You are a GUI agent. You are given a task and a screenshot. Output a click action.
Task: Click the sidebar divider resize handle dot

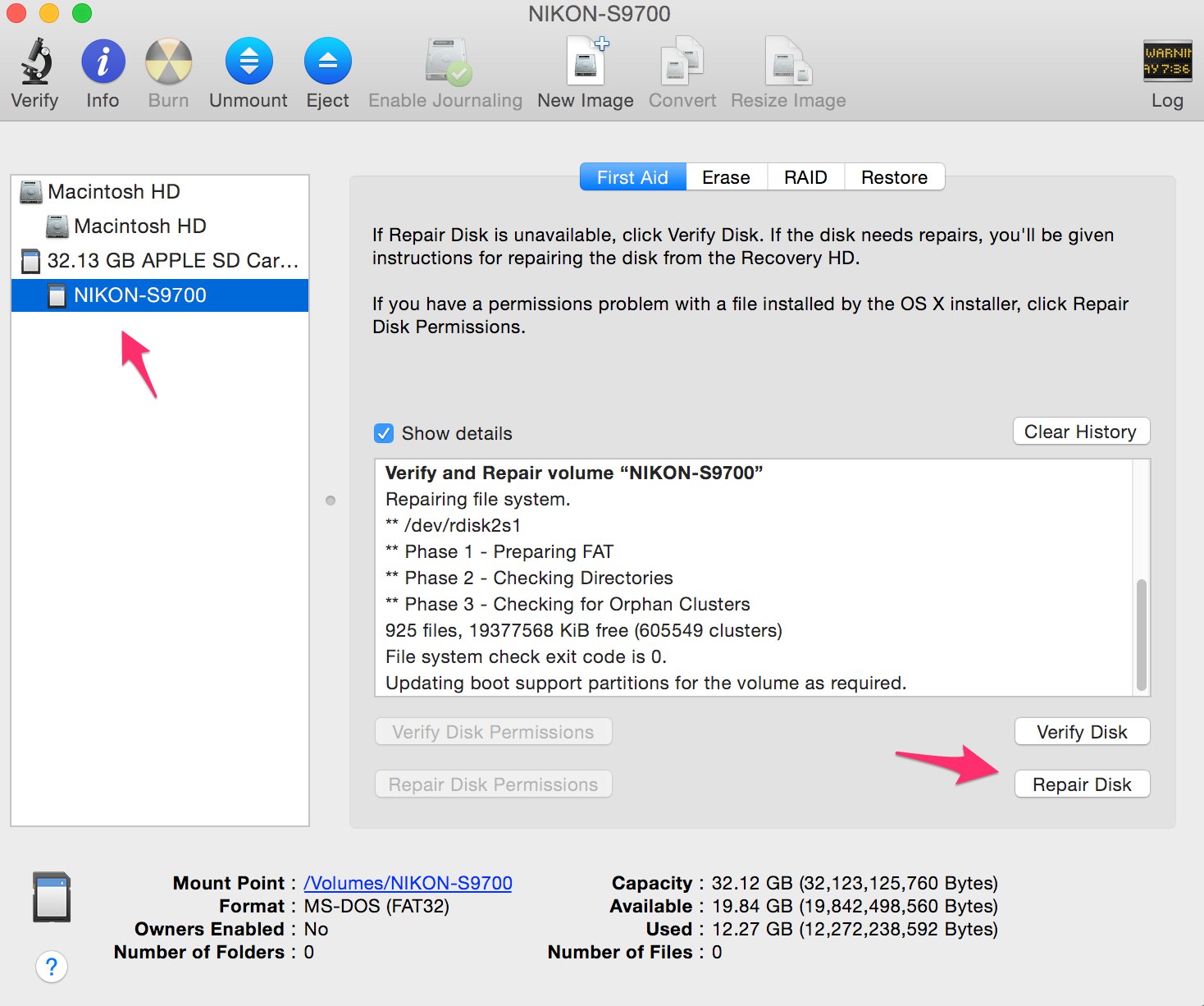331,501
